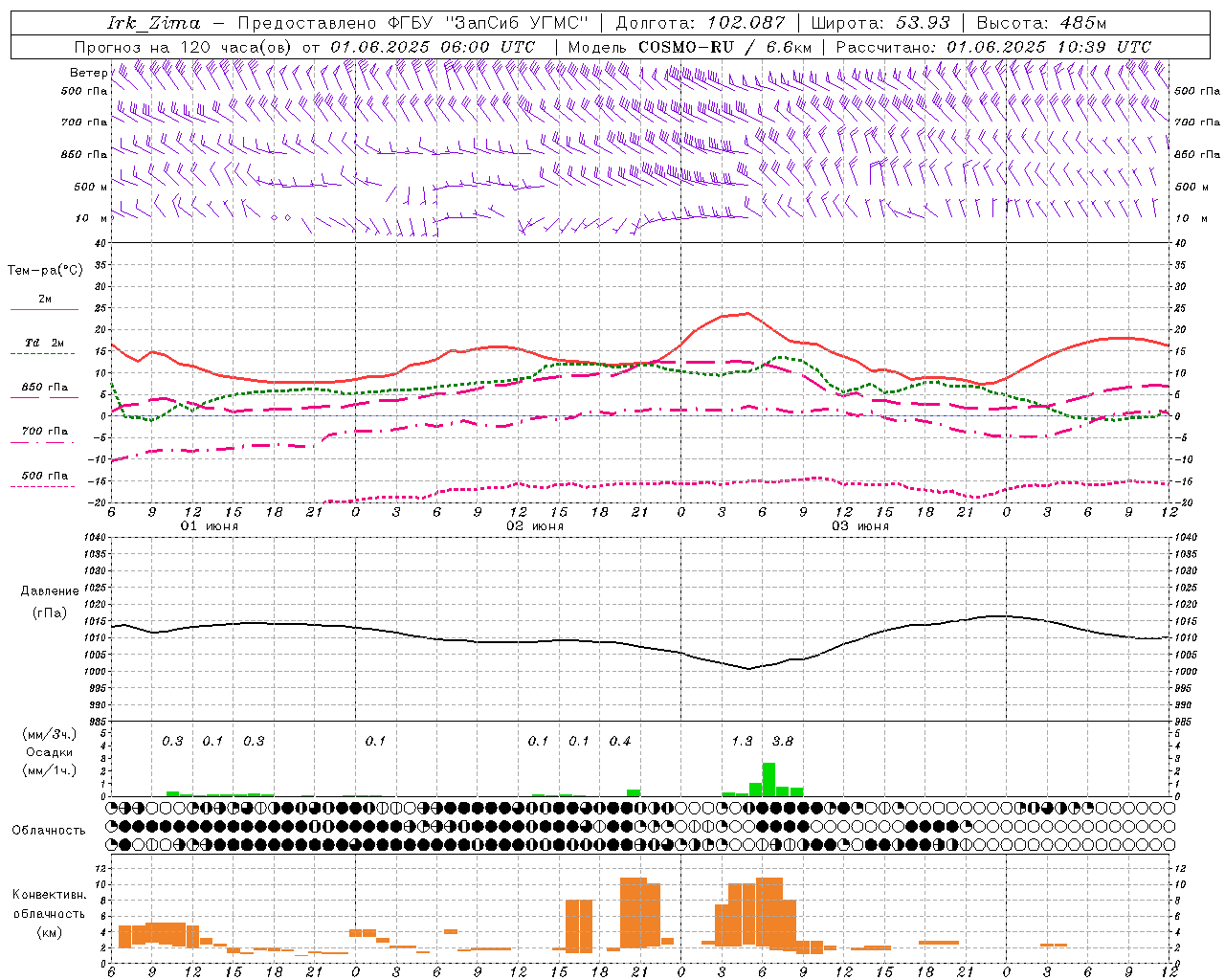Select the 'Модель COSMO-RU / 6.6км' text
The height and width of the screenshot is (980, 1225).
689,47
